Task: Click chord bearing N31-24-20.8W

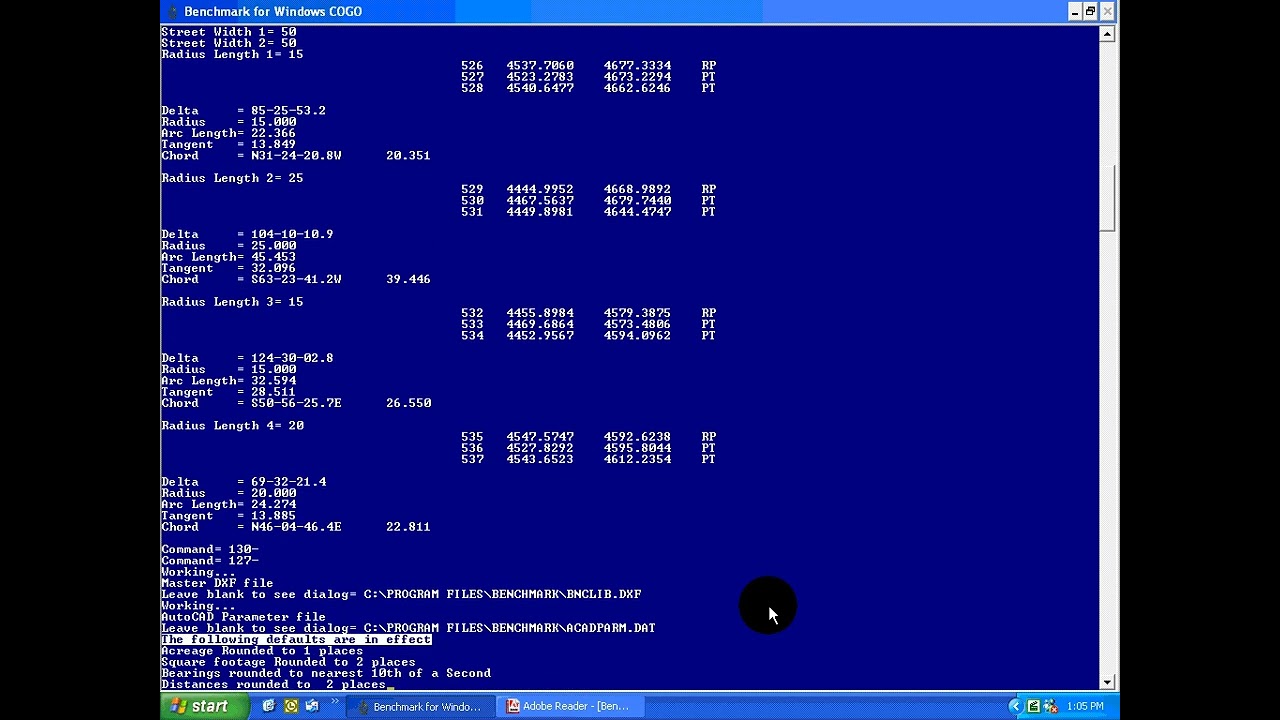Action: tap(296, 156)
